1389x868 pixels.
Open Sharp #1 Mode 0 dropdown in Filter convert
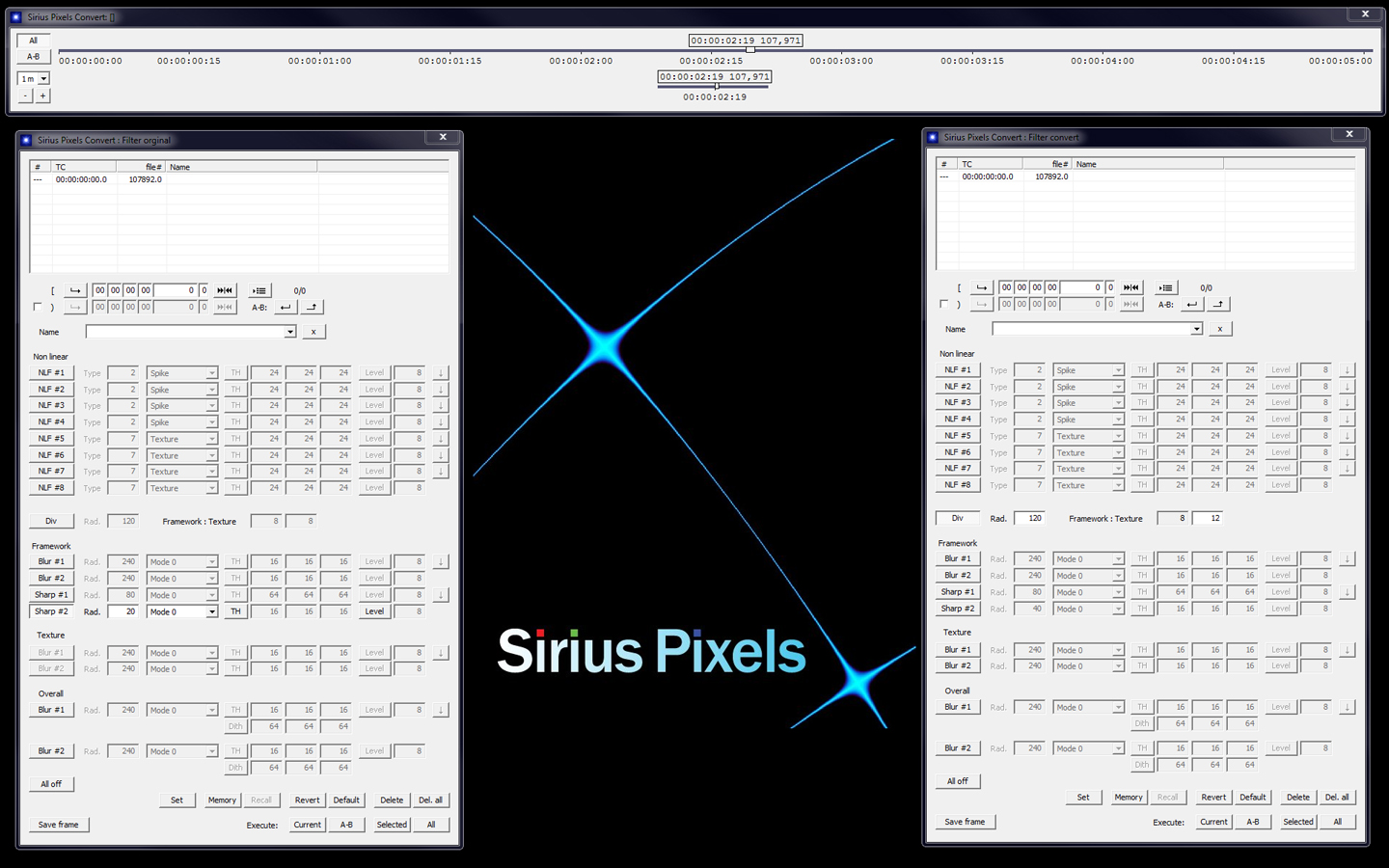[x=1118, y=593]
